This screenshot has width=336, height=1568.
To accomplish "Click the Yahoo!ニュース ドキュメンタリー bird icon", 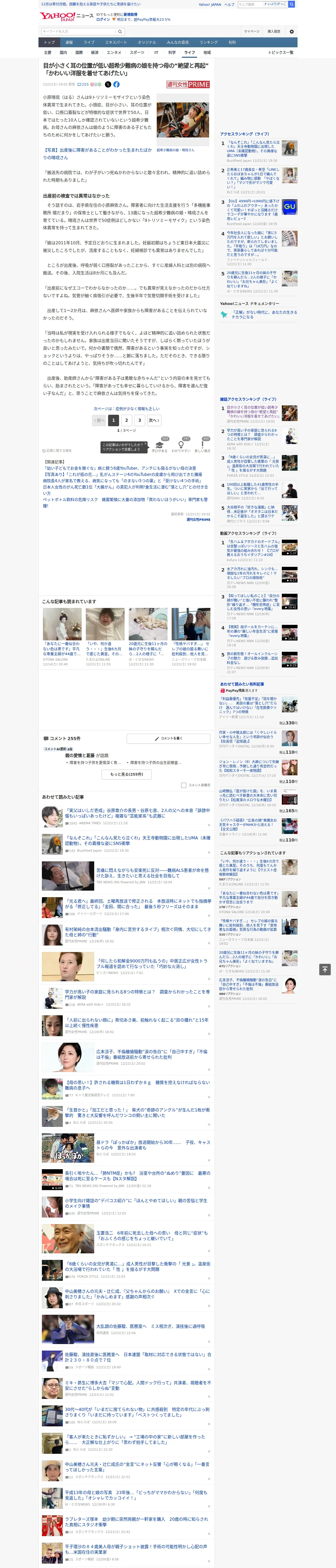I will pyautogui.click(x=224, y=315).
